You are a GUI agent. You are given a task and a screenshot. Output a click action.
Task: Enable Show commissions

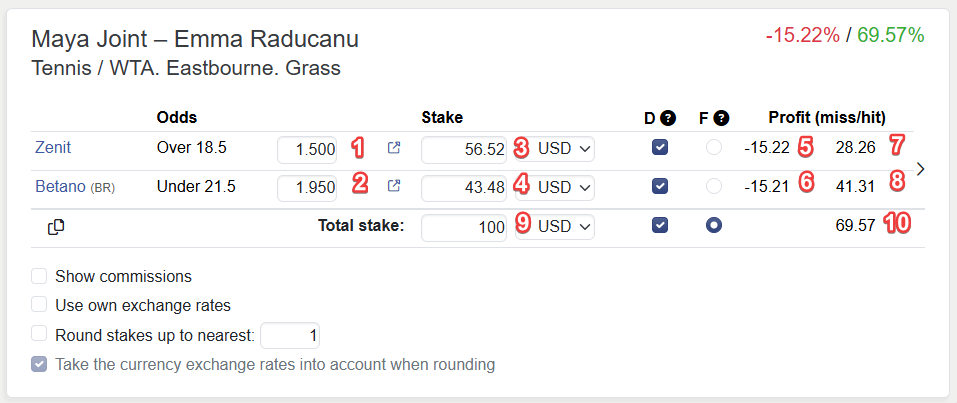pos(39,276)
